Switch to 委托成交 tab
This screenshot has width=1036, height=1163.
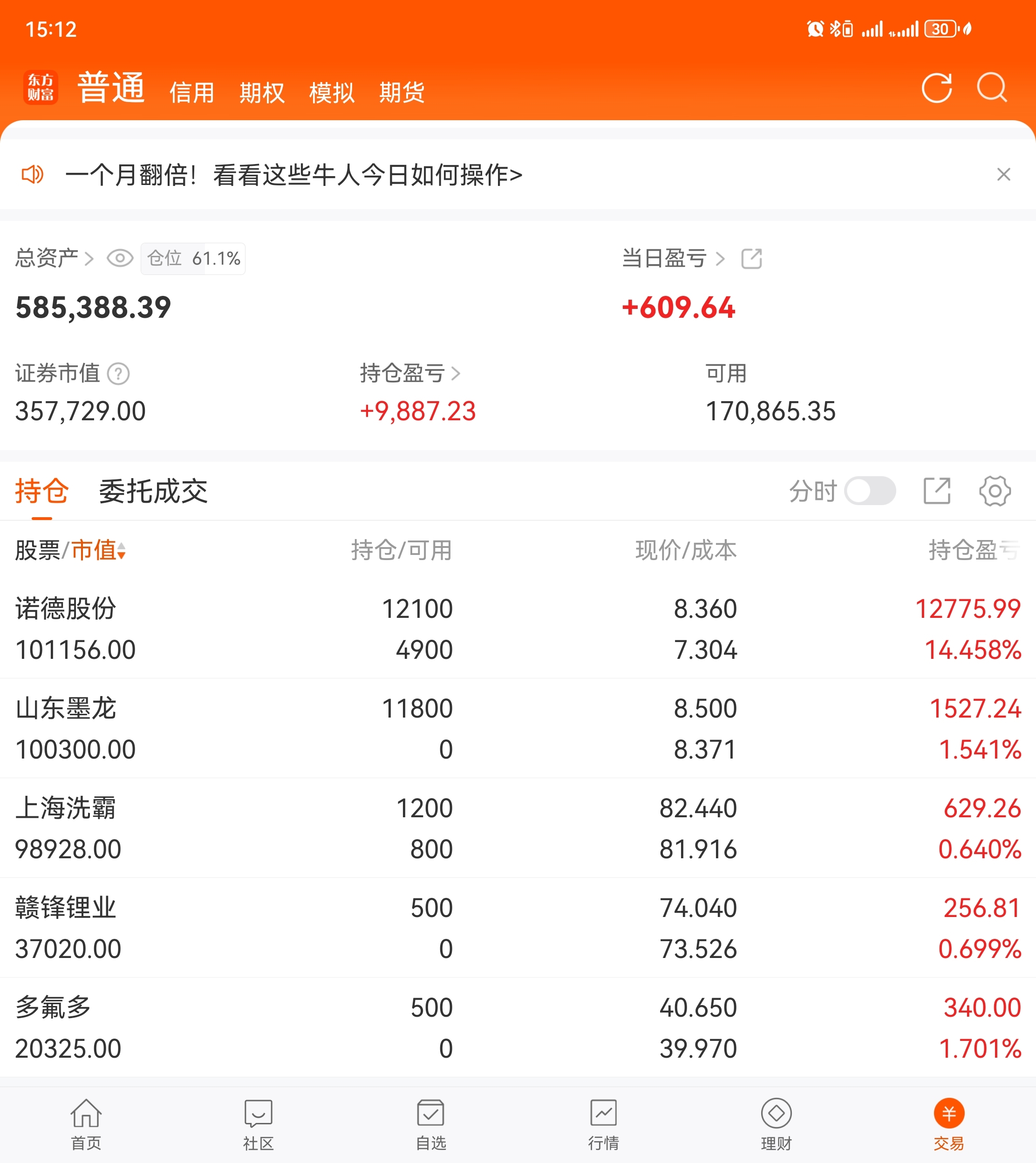click(x=153, y=491)
